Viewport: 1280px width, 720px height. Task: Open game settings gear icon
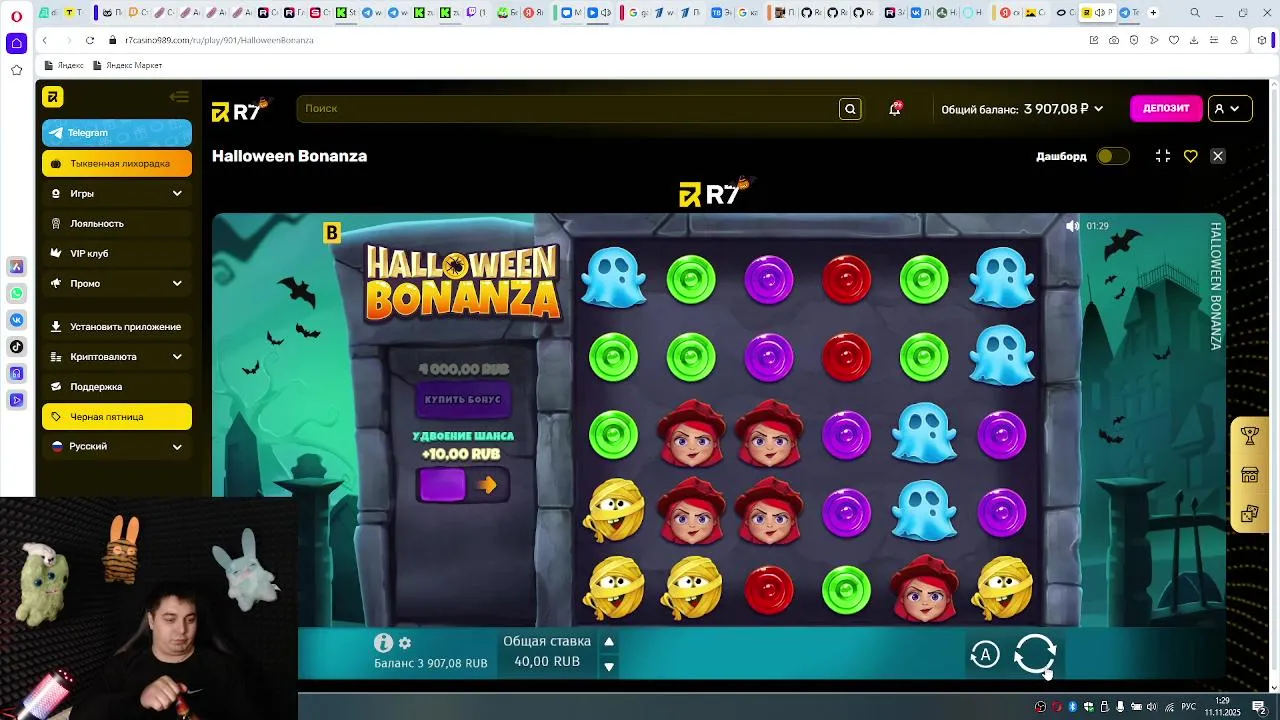[x=405, y=643]
